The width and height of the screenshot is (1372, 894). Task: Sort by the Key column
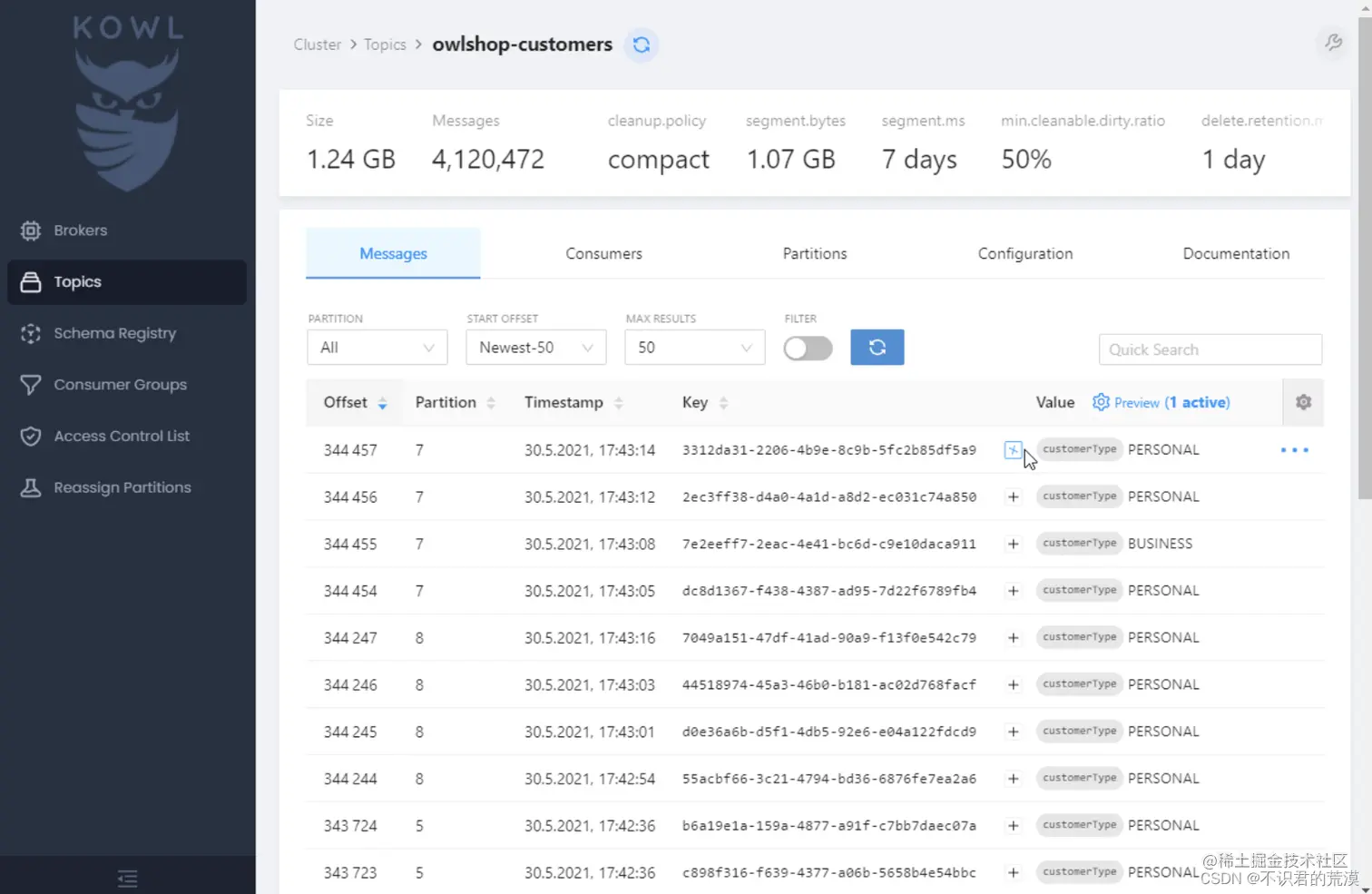click(x=705, y=402)
